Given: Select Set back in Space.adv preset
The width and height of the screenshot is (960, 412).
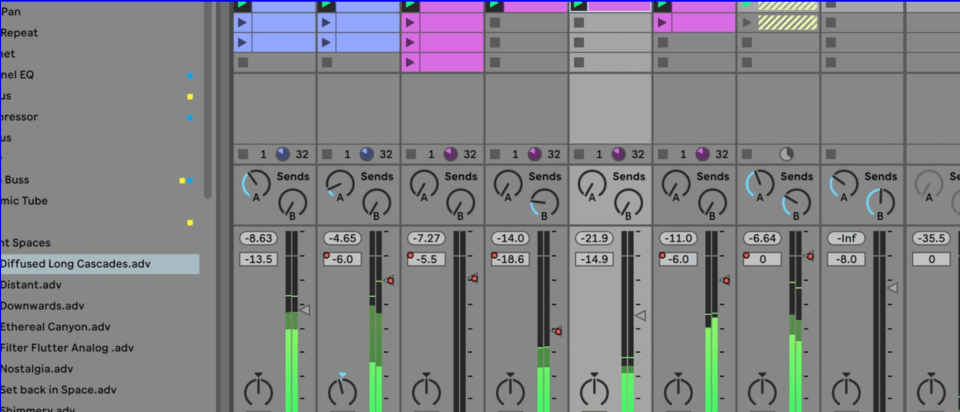Looking at the screenshot, I should [58, 389].
